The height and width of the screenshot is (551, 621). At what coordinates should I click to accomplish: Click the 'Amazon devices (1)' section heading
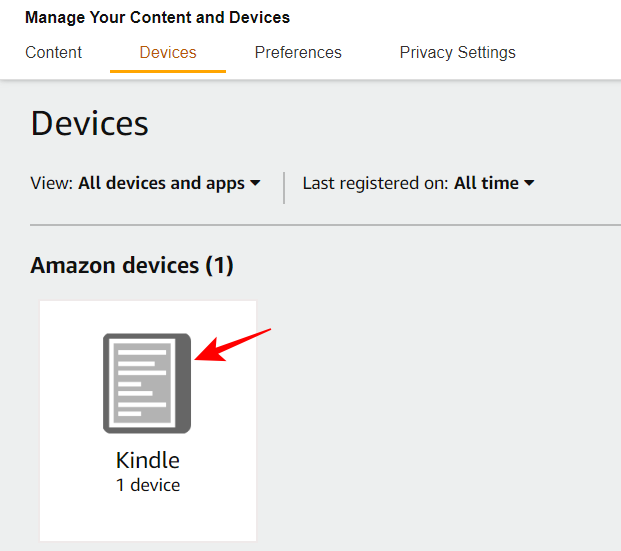[132, 265]
